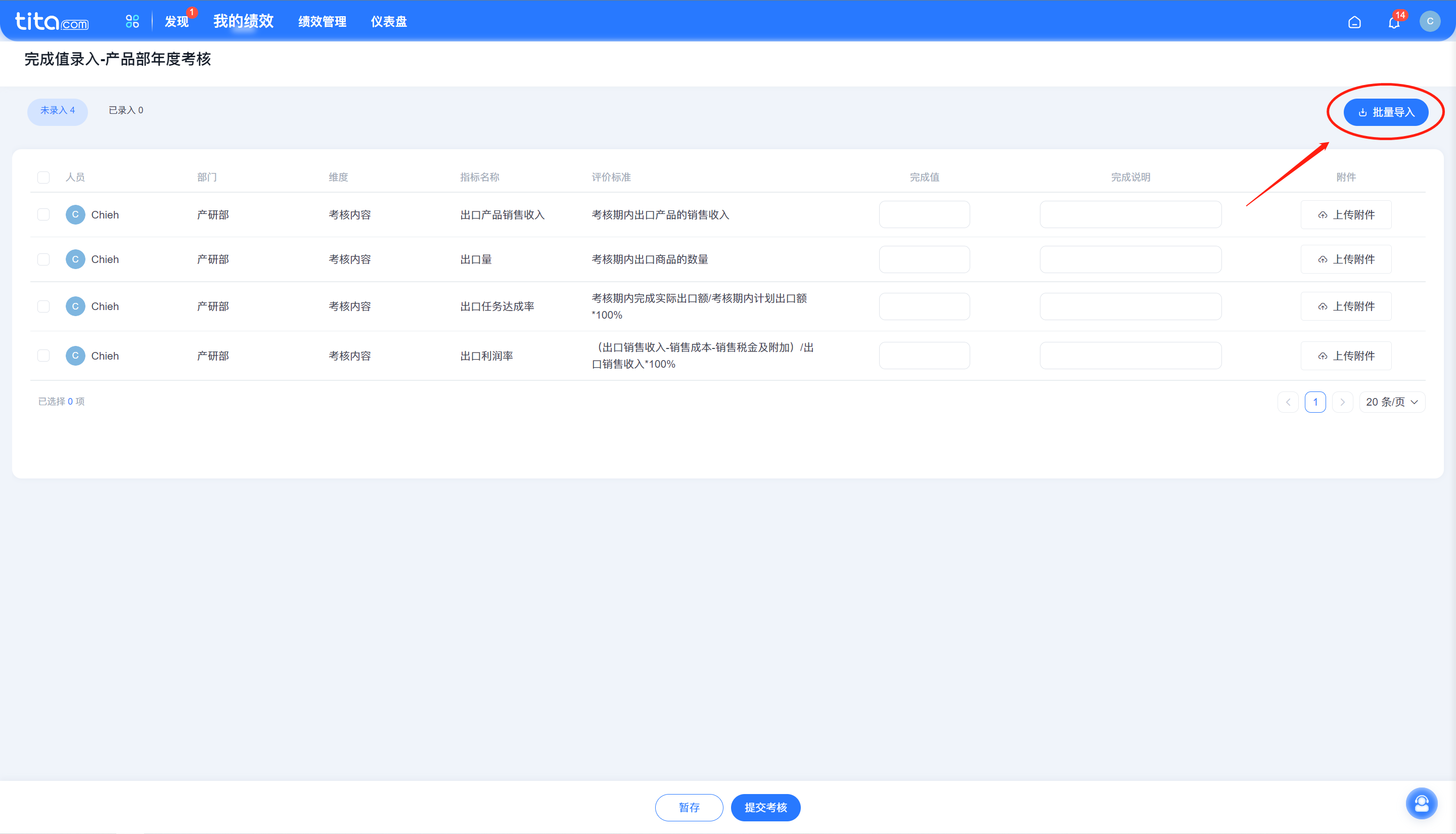Viewport: 1456px width, 834px height.
Task: Go to the previous page arrow
Action: click(x=1288, y=402)
